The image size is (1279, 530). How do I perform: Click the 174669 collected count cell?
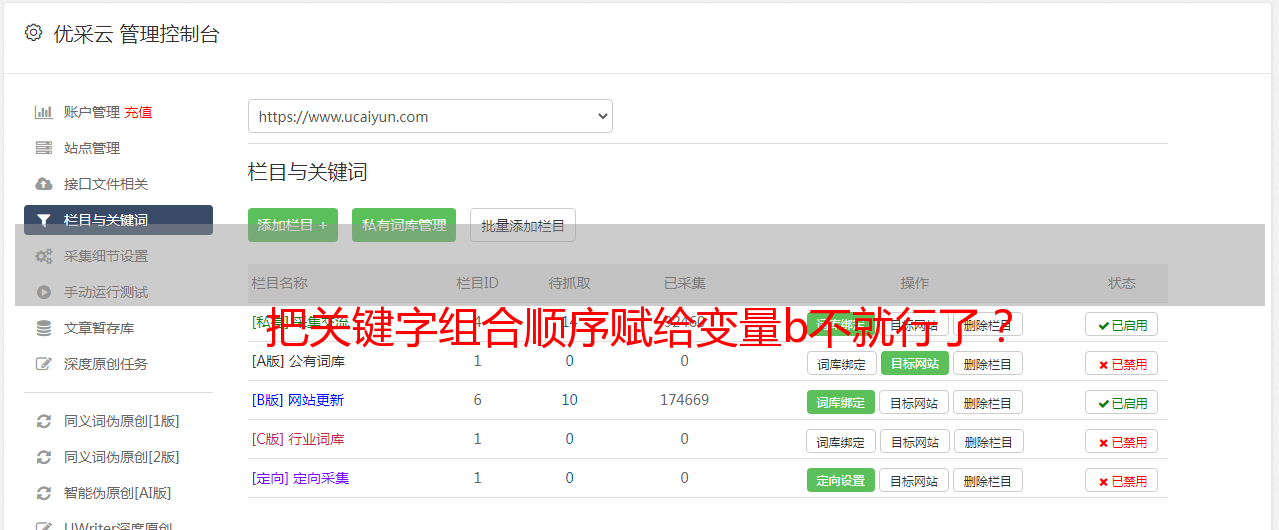685,400
